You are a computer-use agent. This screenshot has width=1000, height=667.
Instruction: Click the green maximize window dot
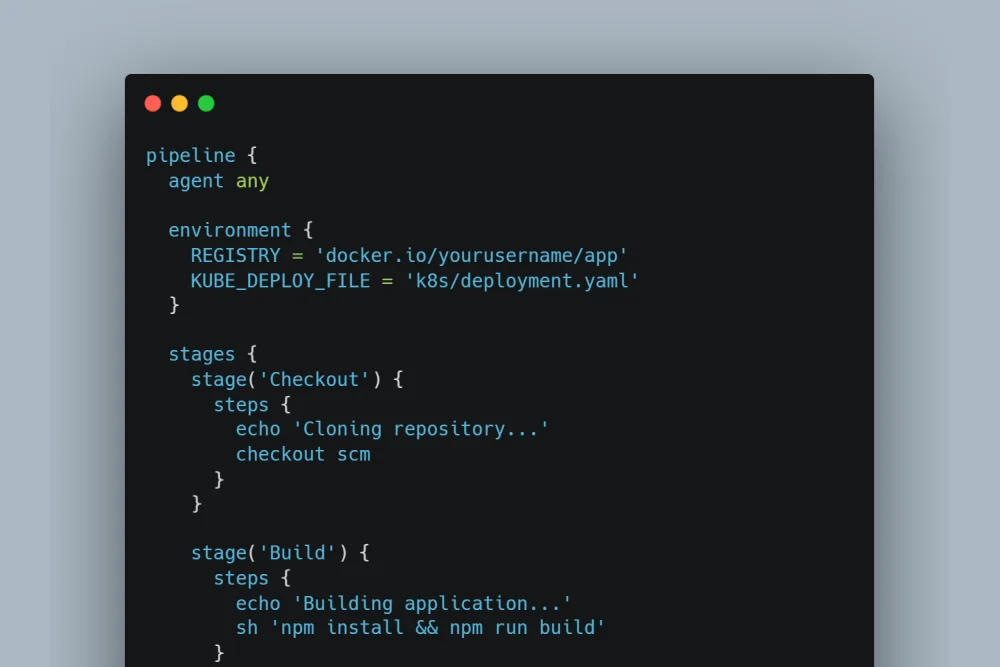206,103
